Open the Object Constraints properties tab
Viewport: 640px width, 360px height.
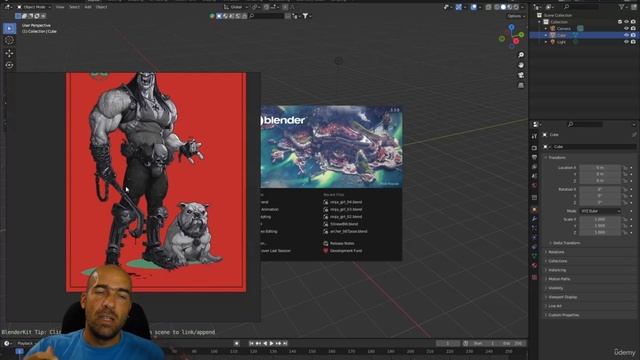pos(534,247)
